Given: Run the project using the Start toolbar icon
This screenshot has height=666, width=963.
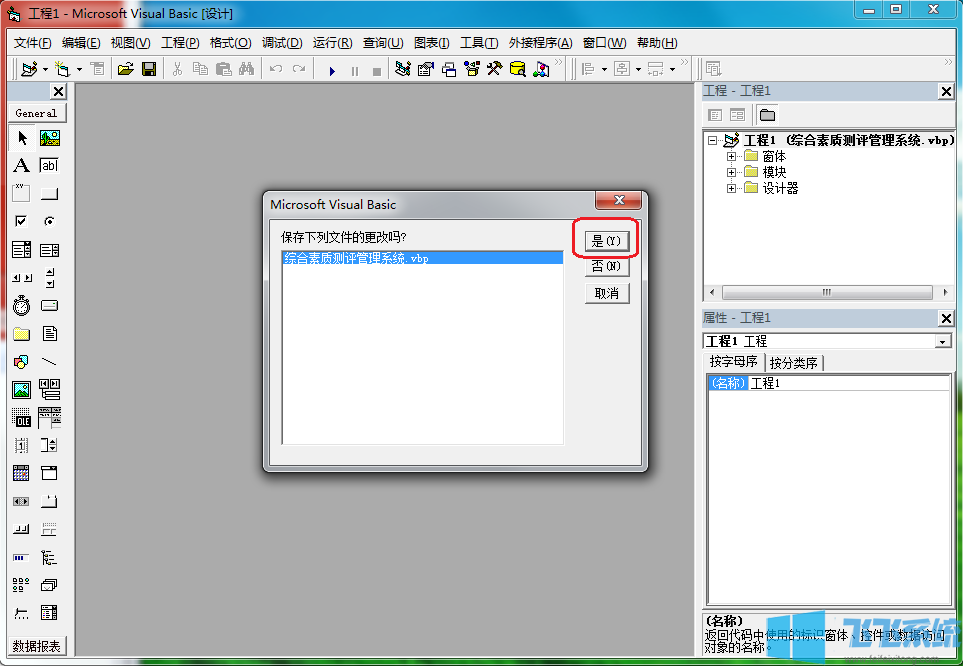Looking at the screenshot, I should tap(332, 69).
